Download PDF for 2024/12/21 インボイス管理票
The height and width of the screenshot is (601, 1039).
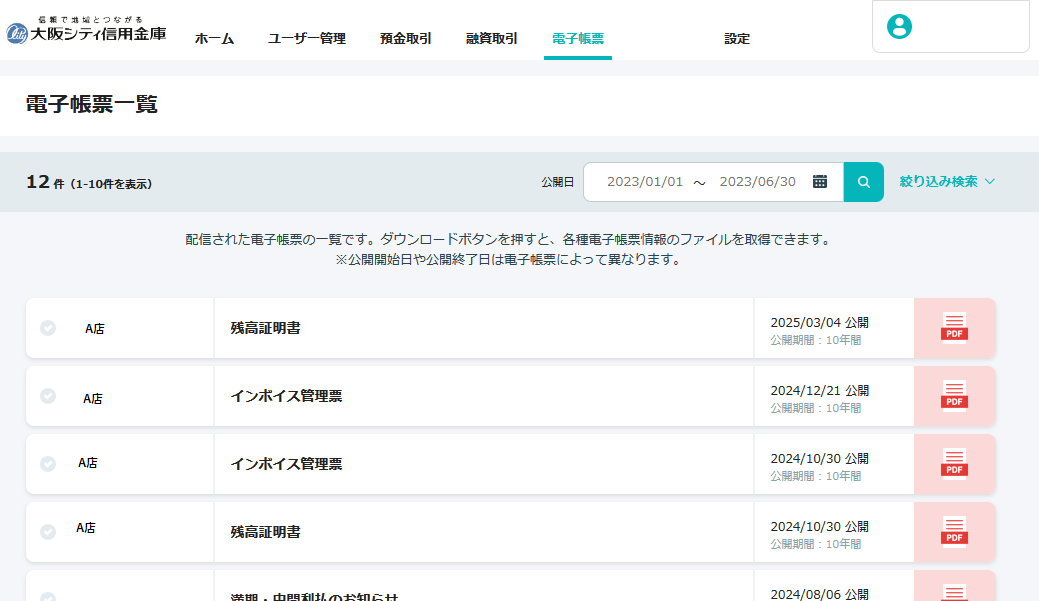[x=954, y=396]
